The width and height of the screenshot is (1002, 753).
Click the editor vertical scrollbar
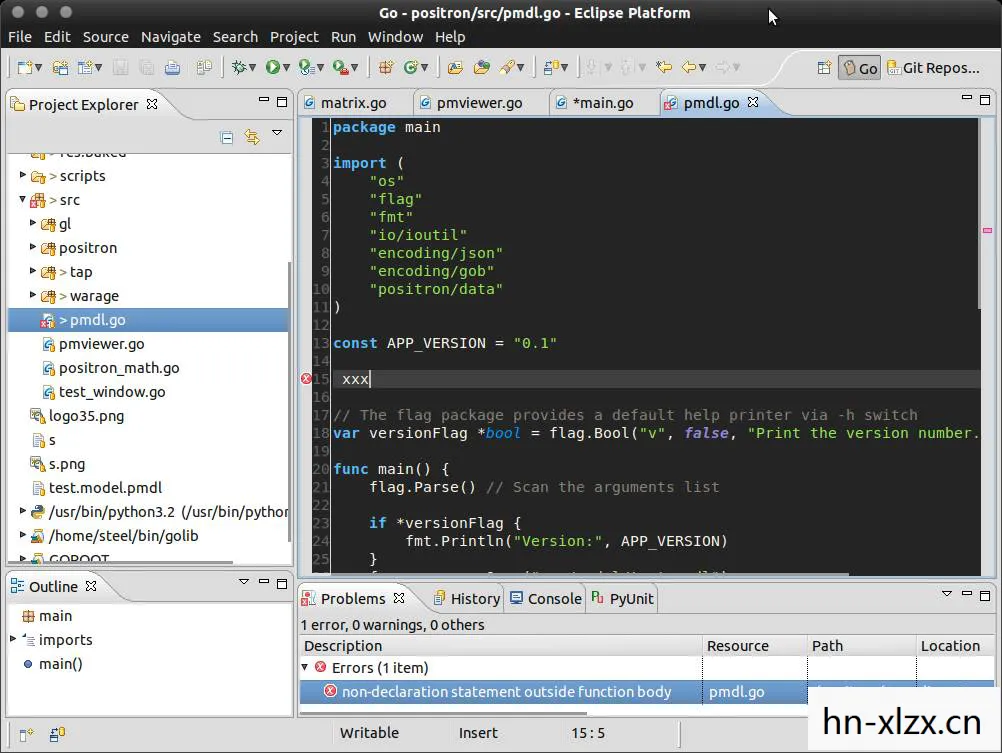978,214
